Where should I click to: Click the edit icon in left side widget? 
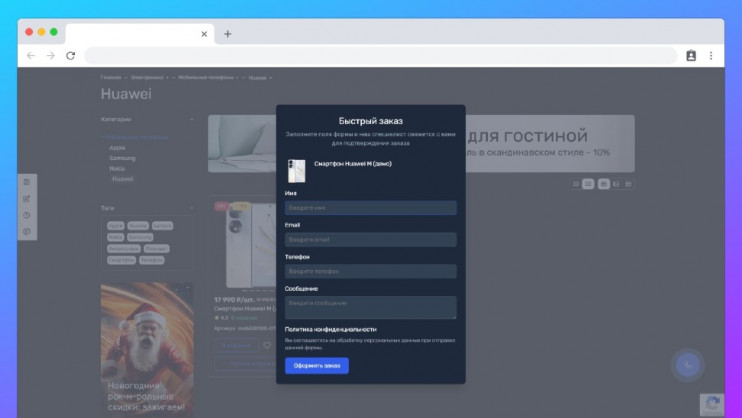coord(26,199)
